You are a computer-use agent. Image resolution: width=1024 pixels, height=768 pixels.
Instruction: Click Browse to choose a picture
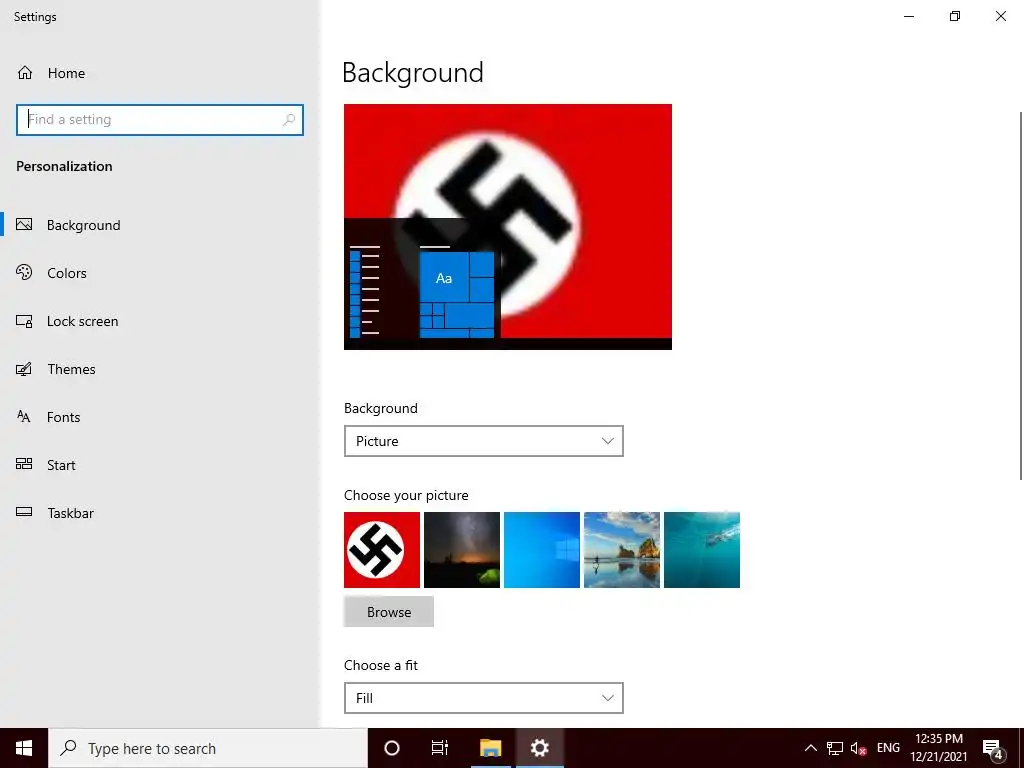pos(389,612)
